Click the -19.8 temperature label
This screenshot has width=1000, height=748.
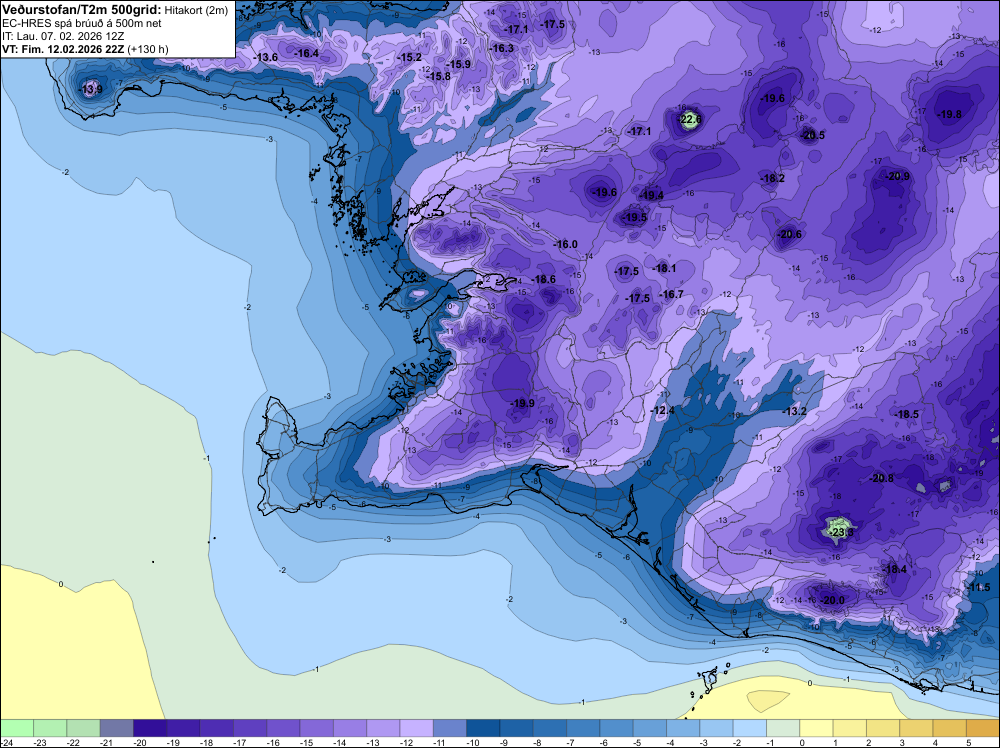(949, 115)
